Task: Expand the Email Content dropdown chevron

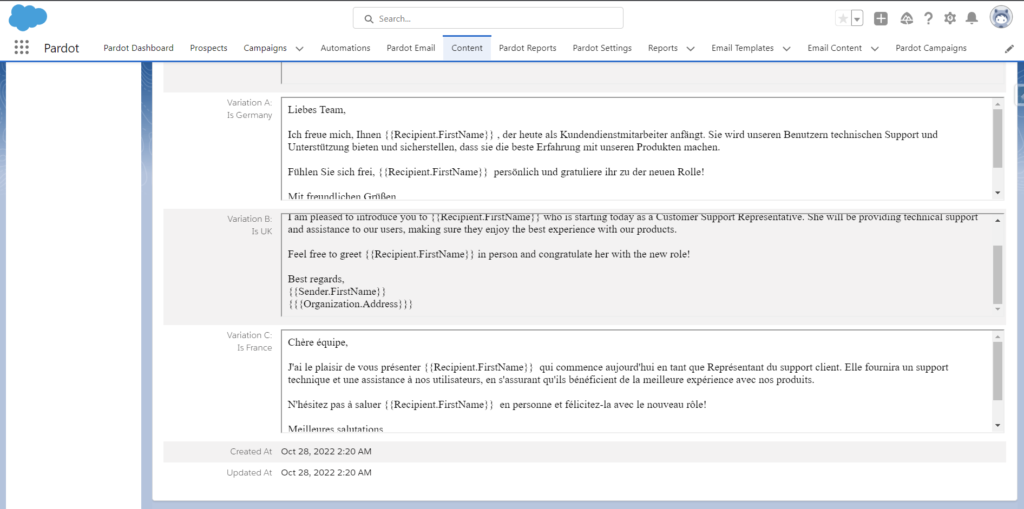Action: (x=874, y=48)
